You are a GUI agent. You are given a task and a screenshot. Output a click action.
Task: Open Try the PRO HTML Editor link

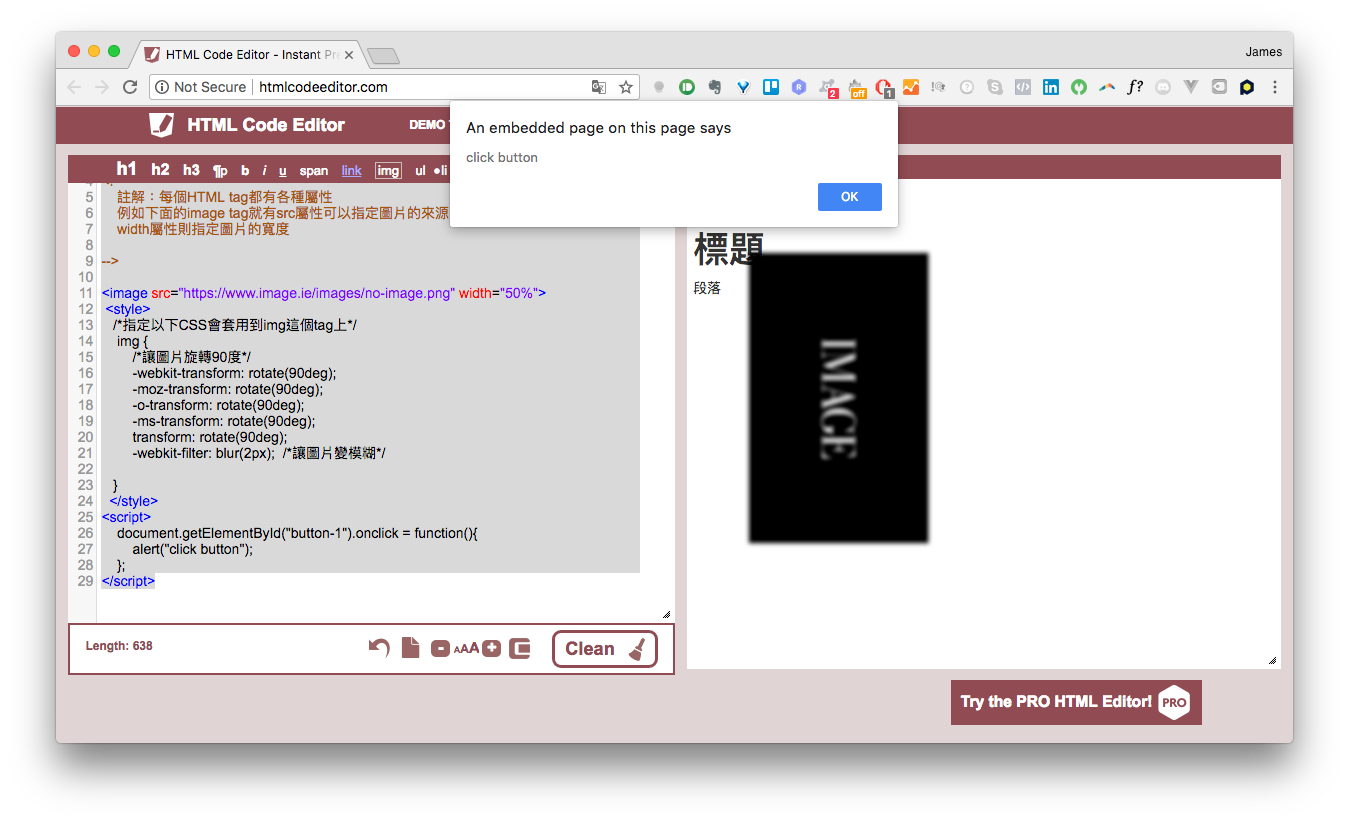(x=1076, y=702)
